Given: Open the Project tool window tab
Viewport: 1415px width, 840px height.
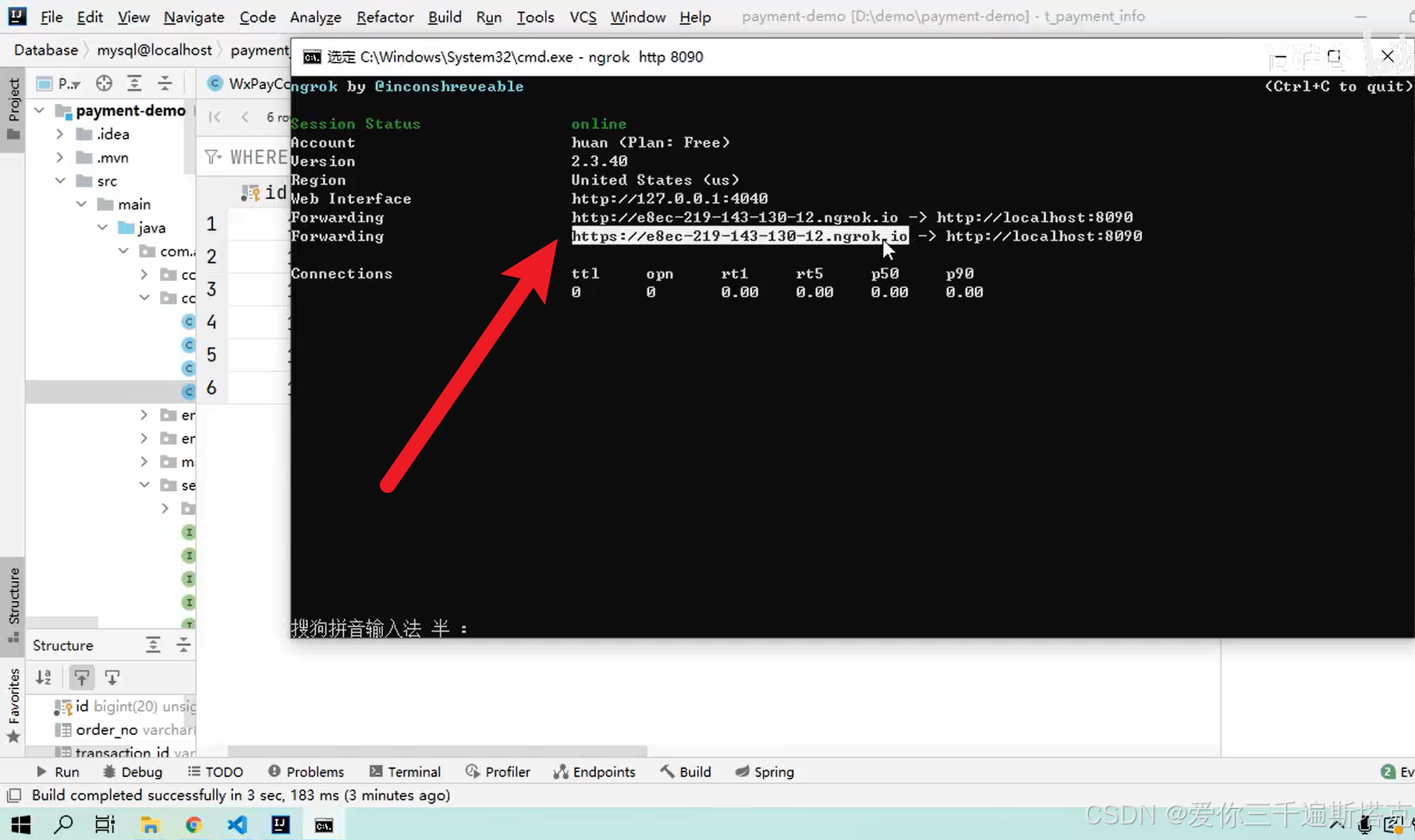Looking at the screenshot, I should (x=13, y=108).
